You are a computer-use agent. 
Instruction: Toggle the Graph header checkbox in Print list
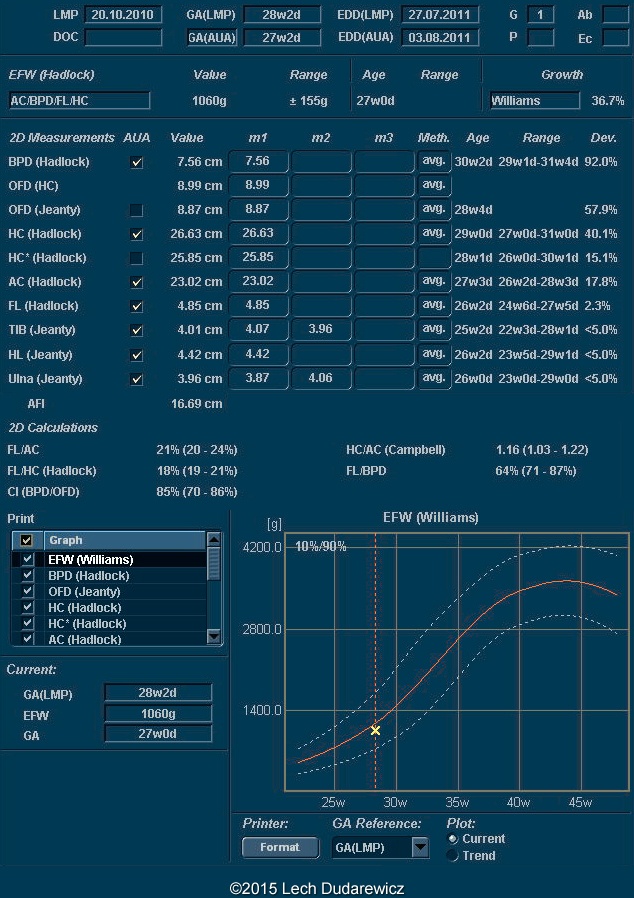pos(27,540)
